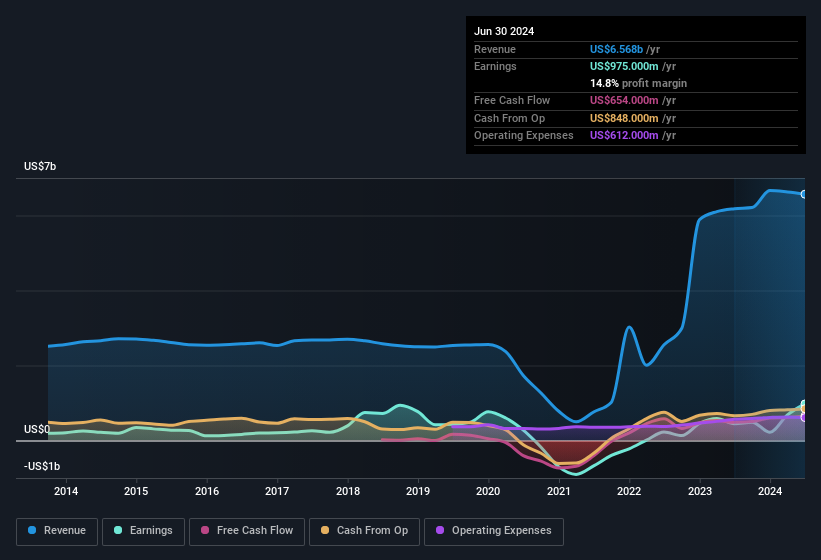
Task: Toggle the Revenue legend button
Action: pyautogui.click(x=57, y=531)
